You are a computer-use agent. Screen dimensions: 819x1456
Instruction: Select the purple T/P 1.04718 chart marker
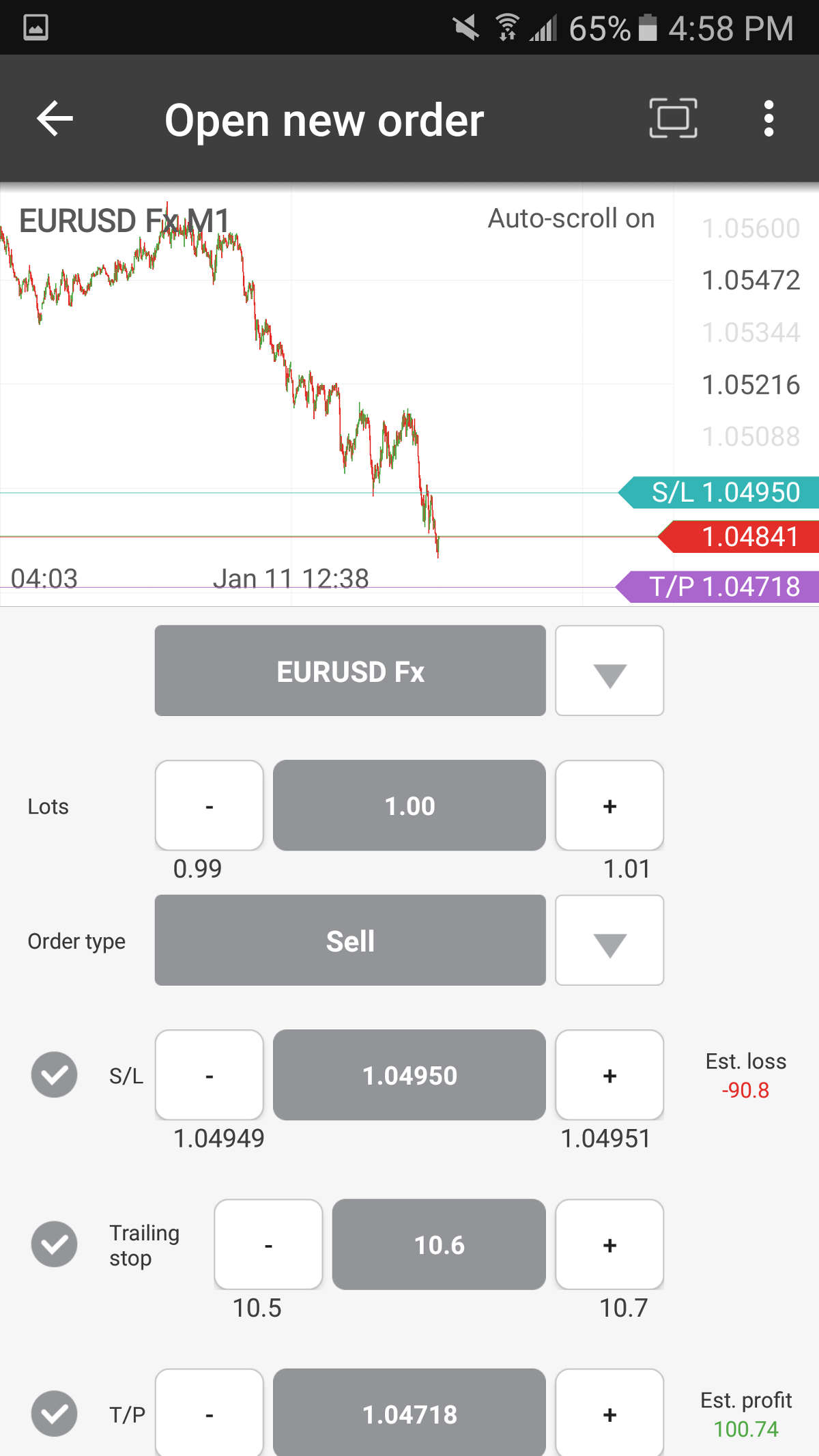click(x=720, y=587)
